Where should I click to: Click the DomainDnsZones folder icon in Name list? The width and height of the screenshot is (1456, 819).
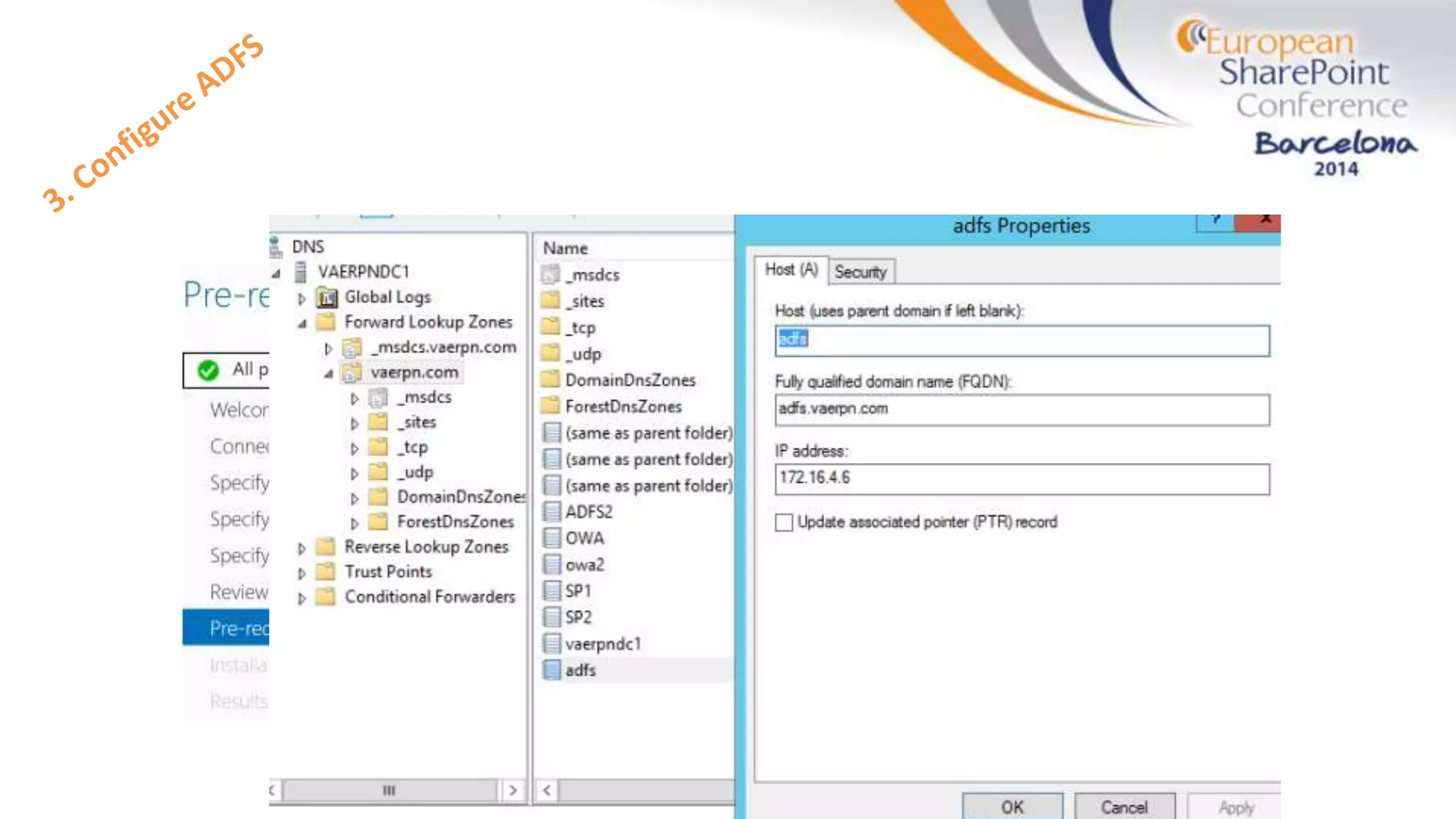(x=551, y=380)
